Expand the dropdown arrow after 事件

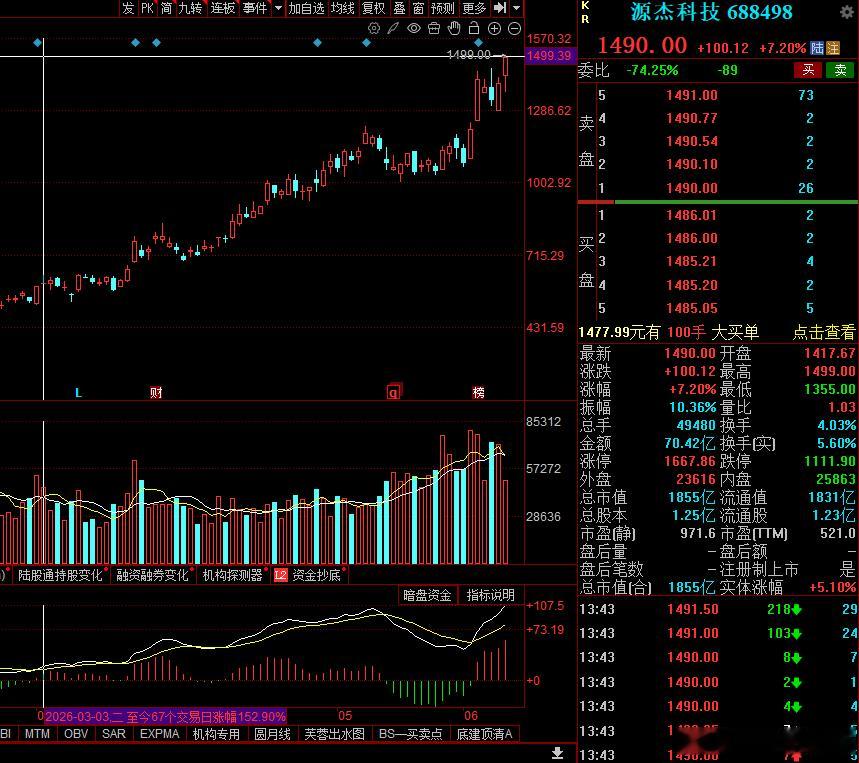coord(278,8)
